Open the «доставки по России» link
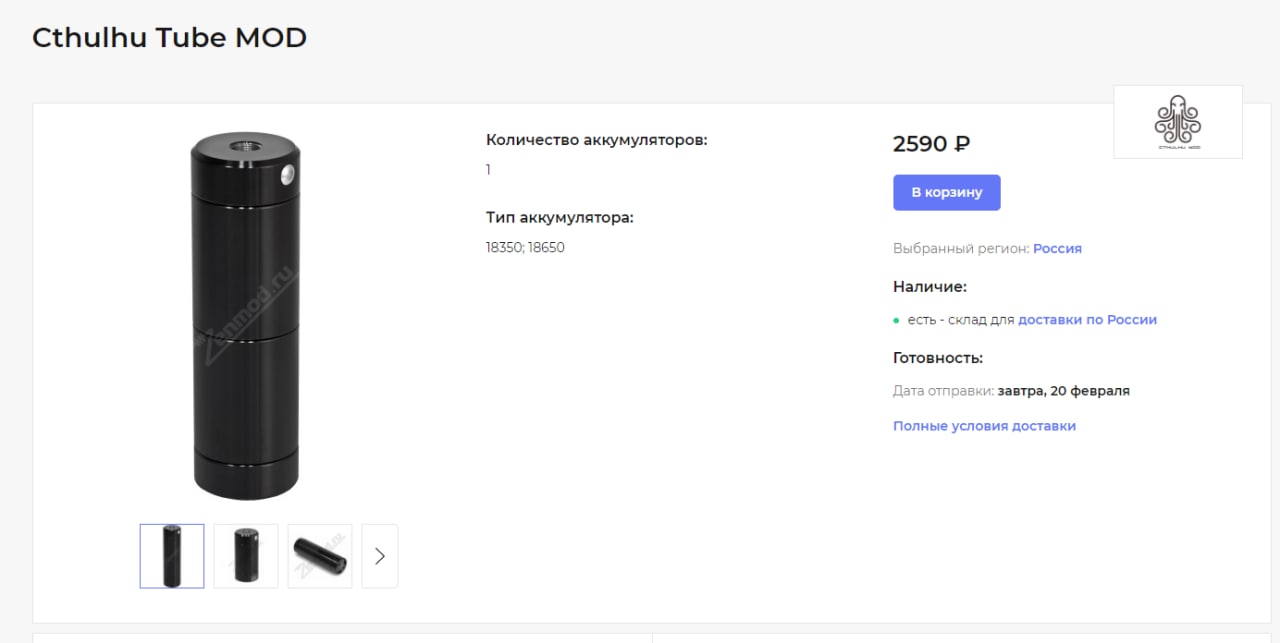Viewport: 1280px width, 643px height. click(1087, 320)
